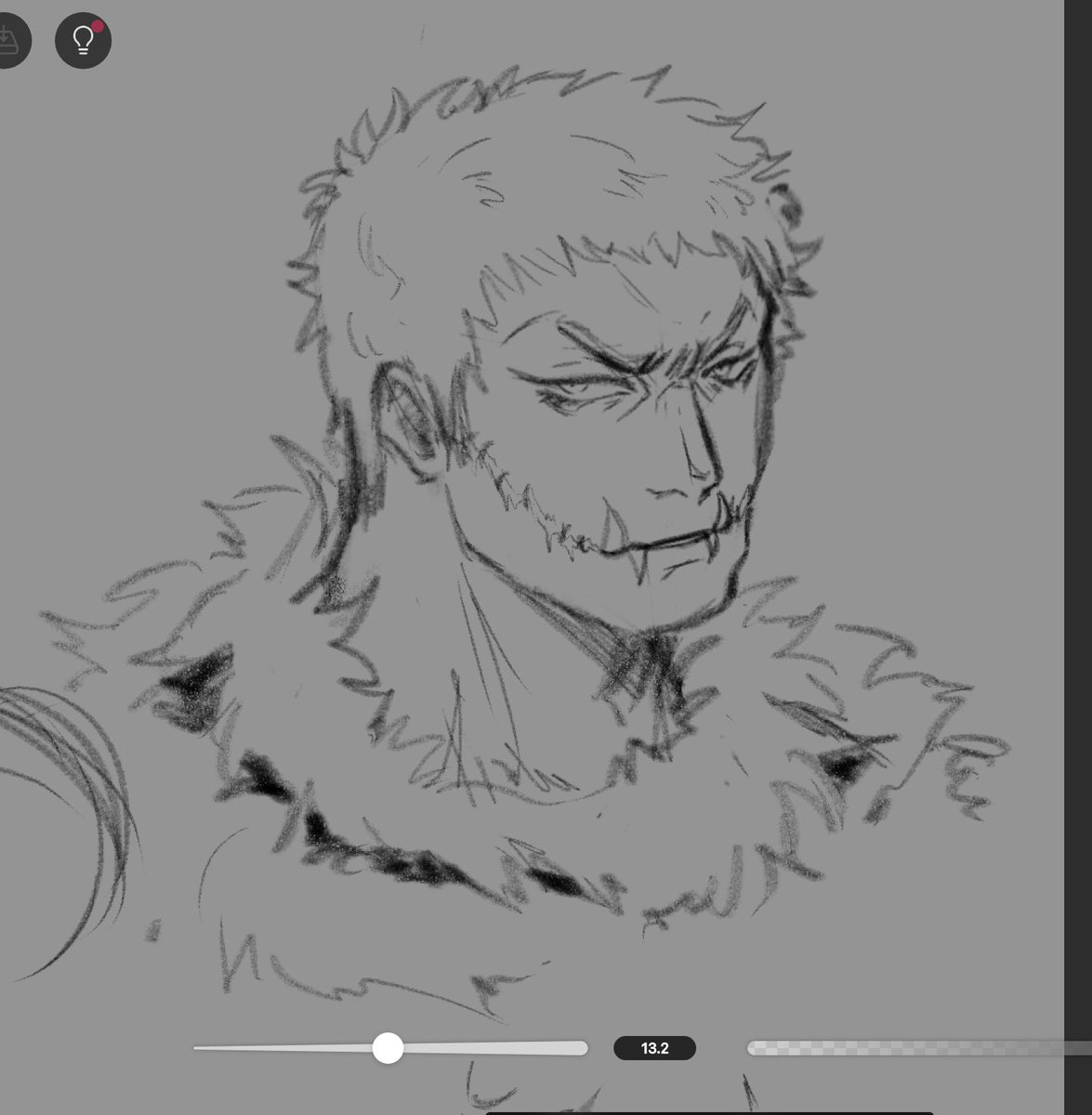This screenshot has height=1115, width=1092.
Task: Open the lightbulb tips button
Action: point(83,40)
